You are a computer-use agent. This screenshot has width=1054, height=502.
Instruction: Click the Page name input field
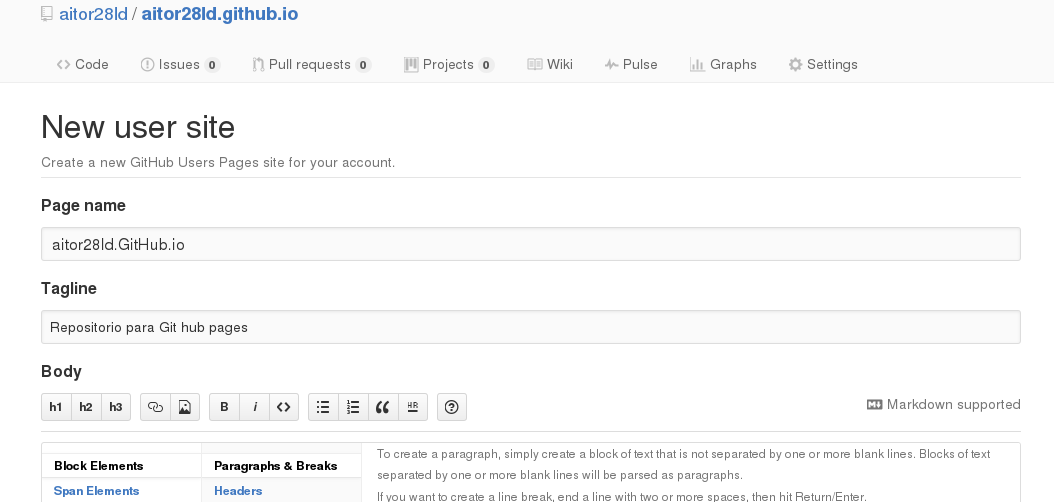531,244
